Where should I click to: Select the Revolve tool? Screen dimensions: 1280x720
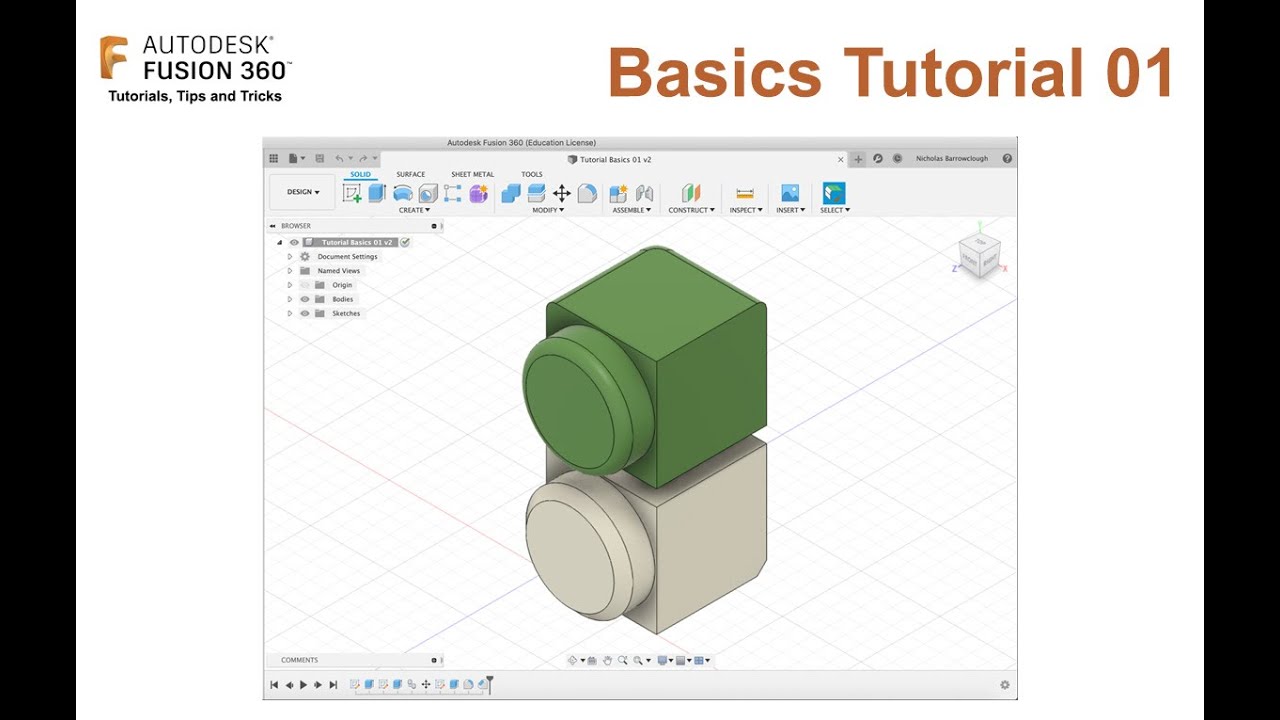click(x=403, y=193)
